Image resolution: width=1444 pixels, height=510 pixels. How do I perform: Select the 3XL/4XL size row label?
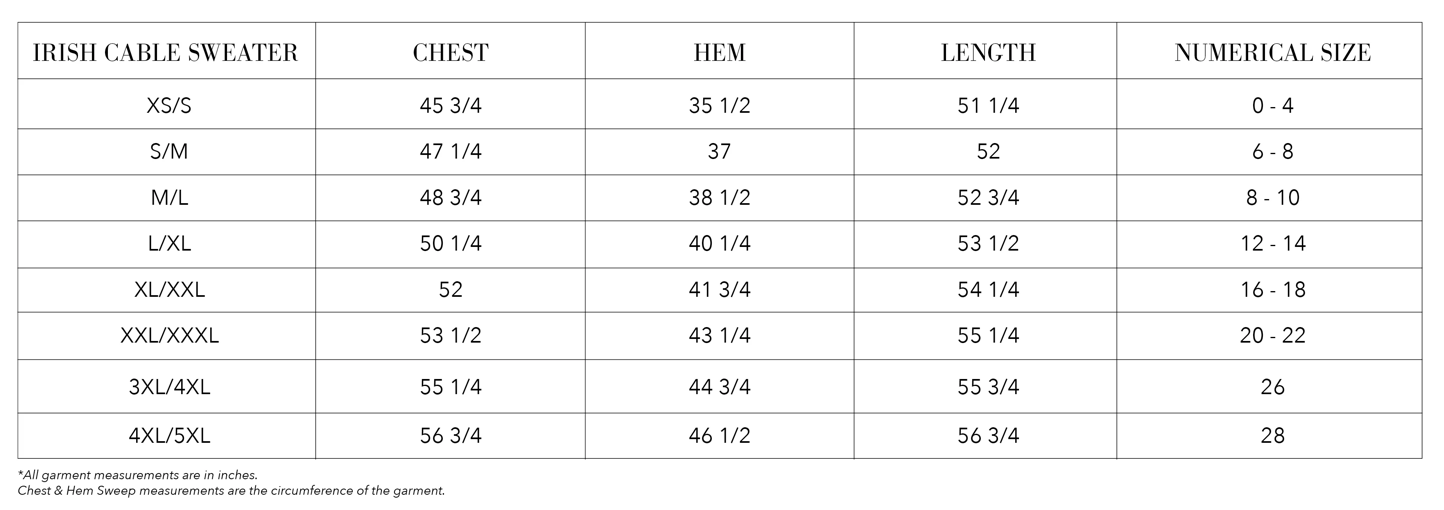(168, 387)
